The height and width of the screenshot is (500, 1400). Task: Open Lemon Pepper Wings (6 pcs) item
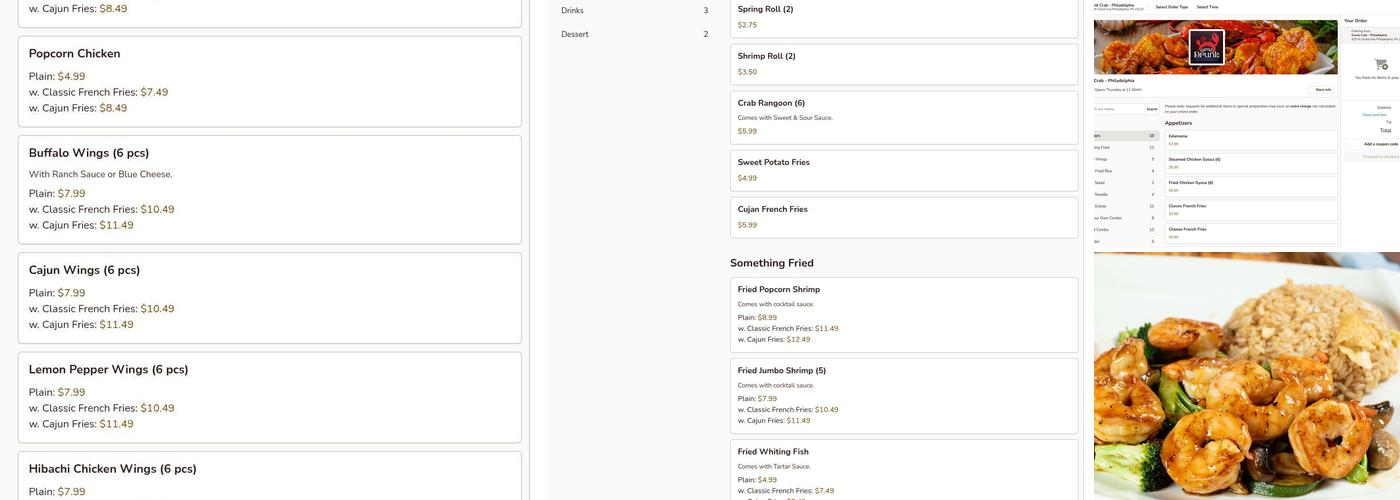pos(269,396)
